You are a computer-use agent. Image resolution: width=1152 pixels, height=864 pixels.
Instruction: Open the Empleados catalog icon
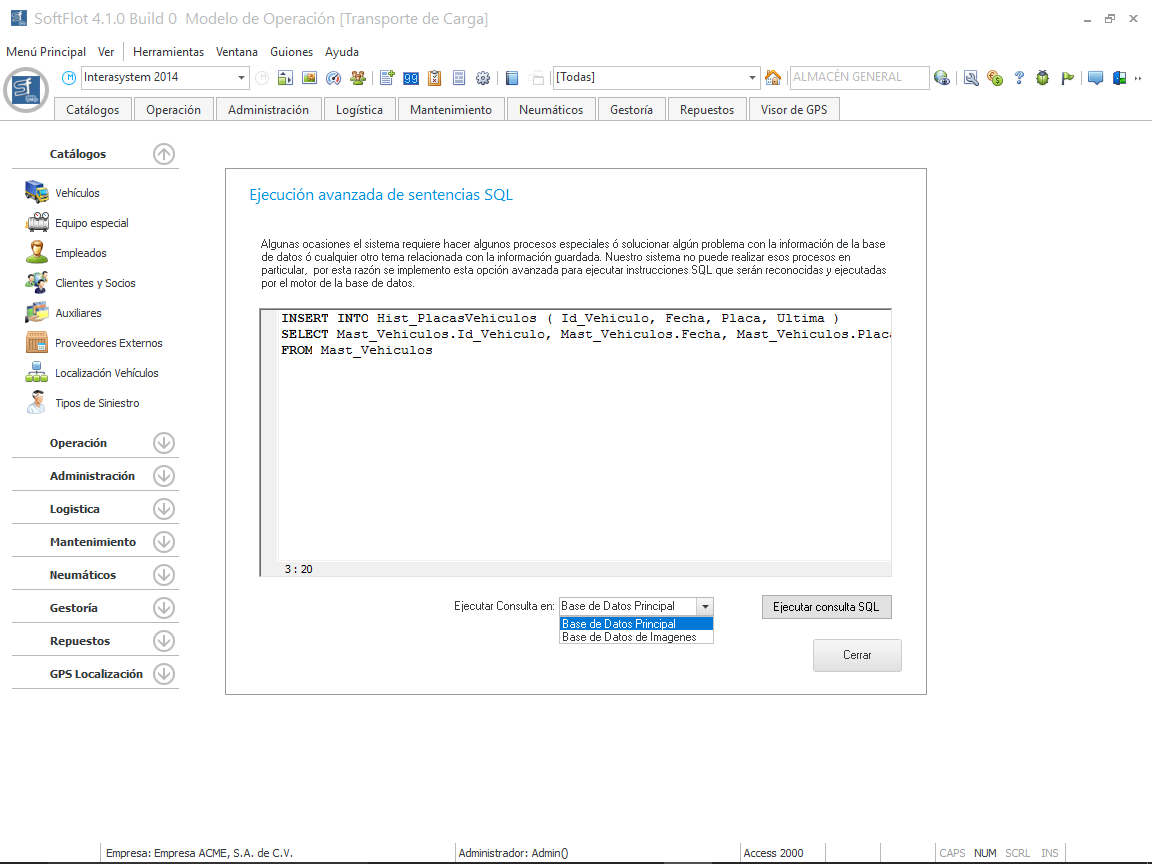pos(37,253)
